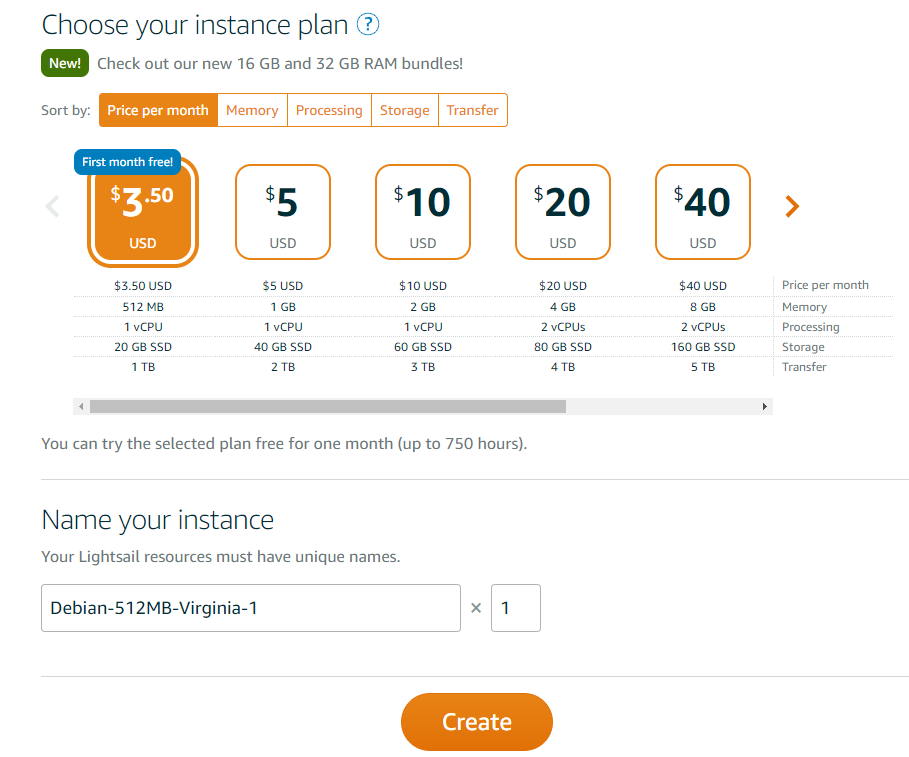Screen dimensions: 909x757
Task: Click the green New! badge
Action: coord(66,64)
